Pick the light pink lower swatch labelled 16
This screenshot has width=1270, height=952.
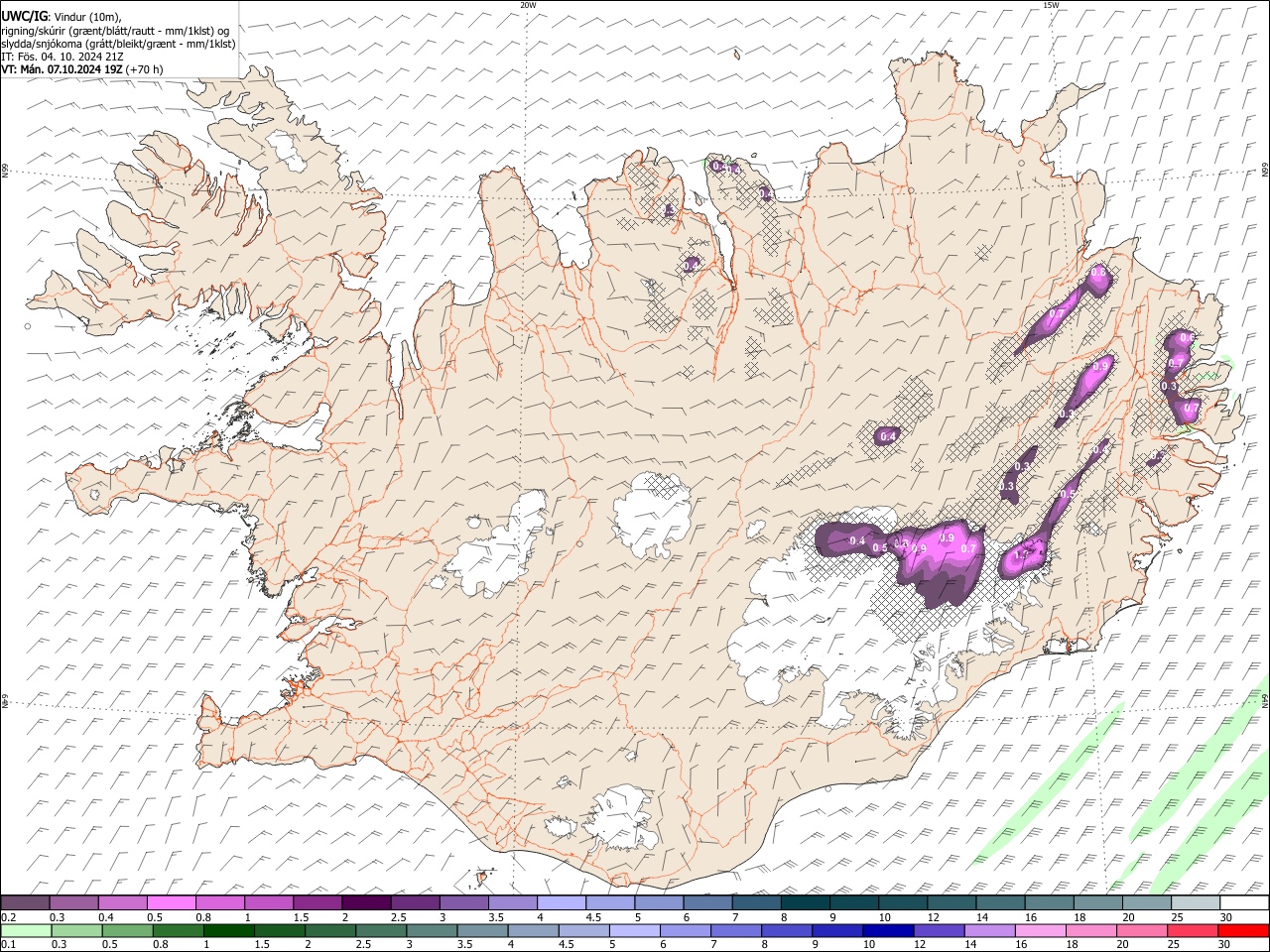(1040, 930)
